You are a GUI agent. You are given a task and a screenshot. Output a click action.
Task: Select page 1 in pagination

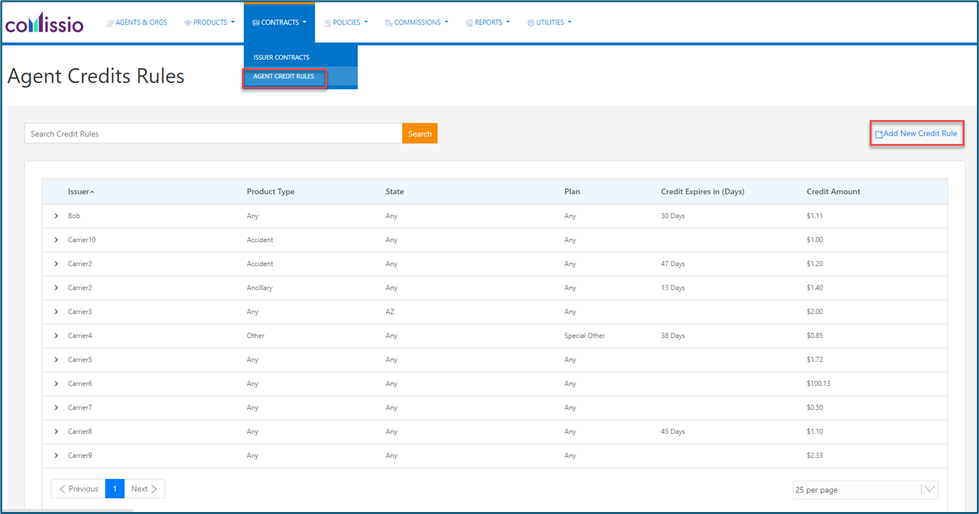pyautogui.click(x=115, y=489)
